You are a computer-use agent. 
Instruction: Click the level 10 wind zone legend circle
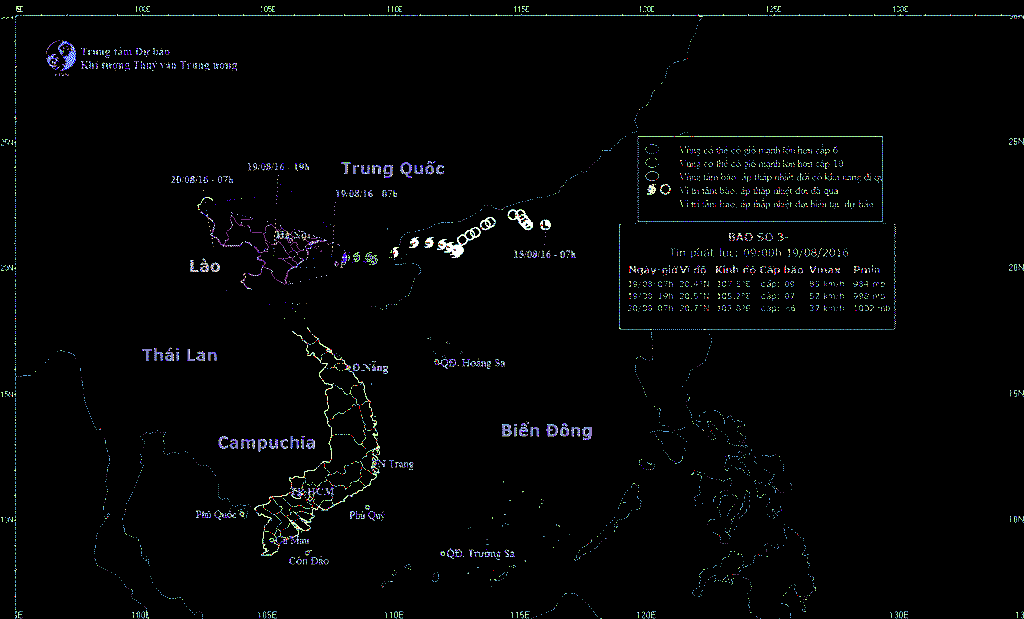[651, 162]
